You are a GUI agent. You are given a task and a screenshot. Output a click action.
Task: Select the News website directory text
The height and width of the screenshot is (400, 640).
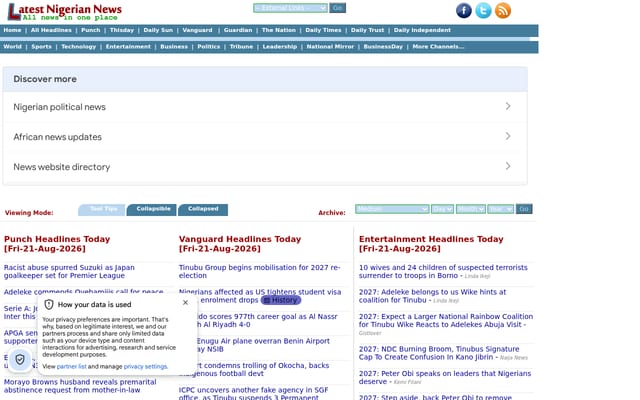(x=62, y=167)
